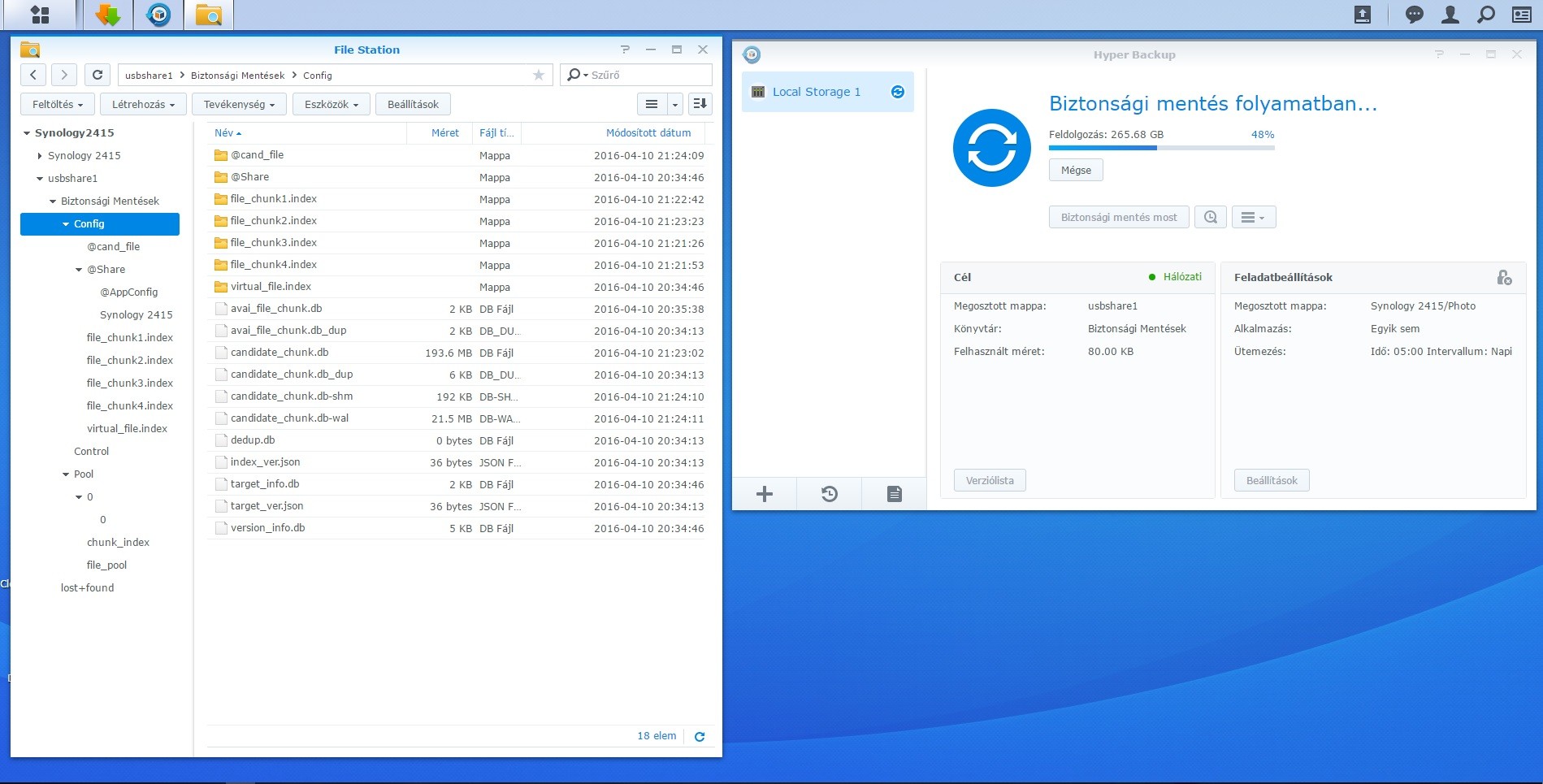The height and width of the screenshot is (784, 1543).
Task: Open the view mode dropdown arrow
Action: pyautogui.click(x=674, y=104)
